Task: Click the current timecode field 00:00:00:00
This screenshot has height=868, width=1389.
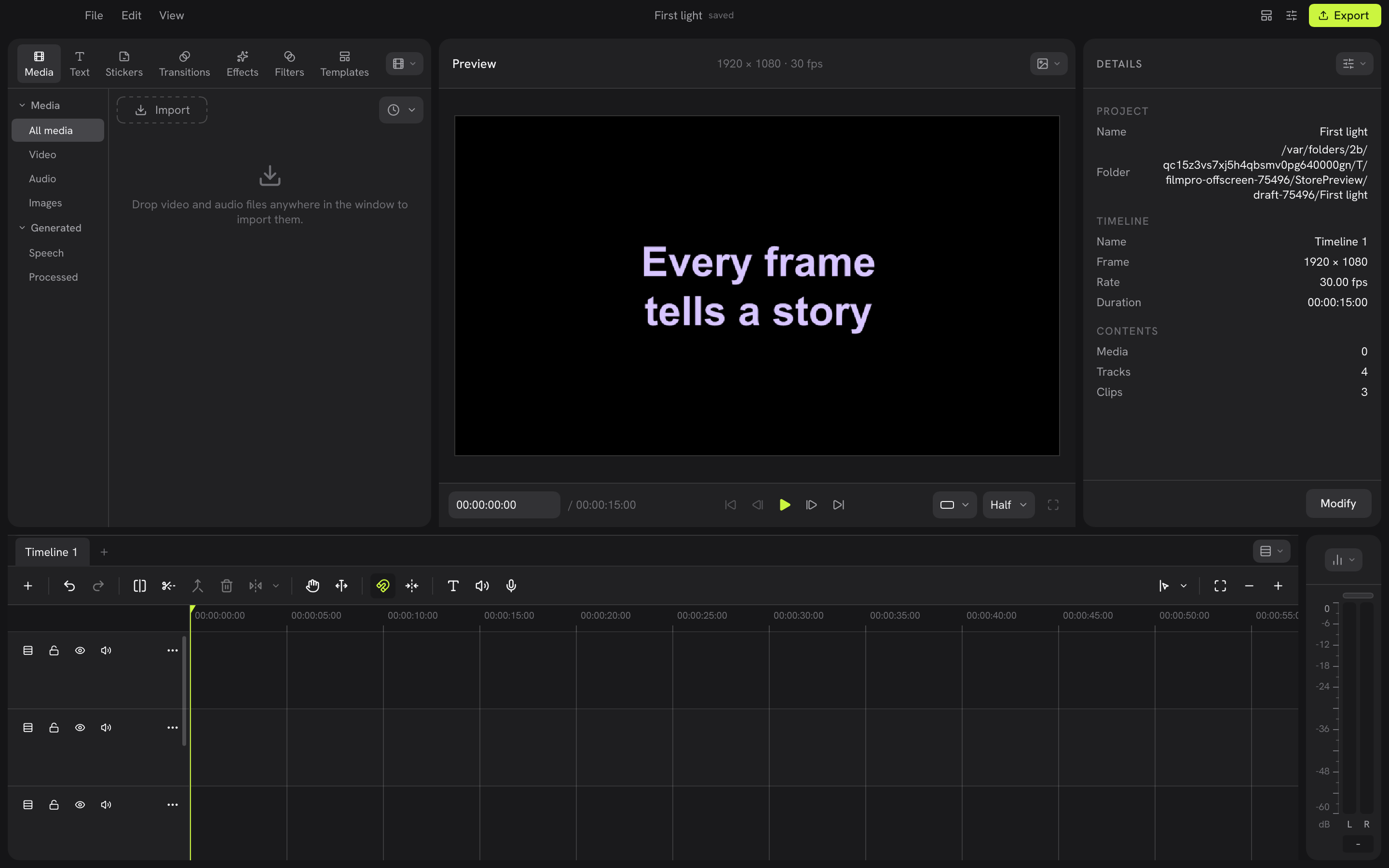Action: pos(504,504)
